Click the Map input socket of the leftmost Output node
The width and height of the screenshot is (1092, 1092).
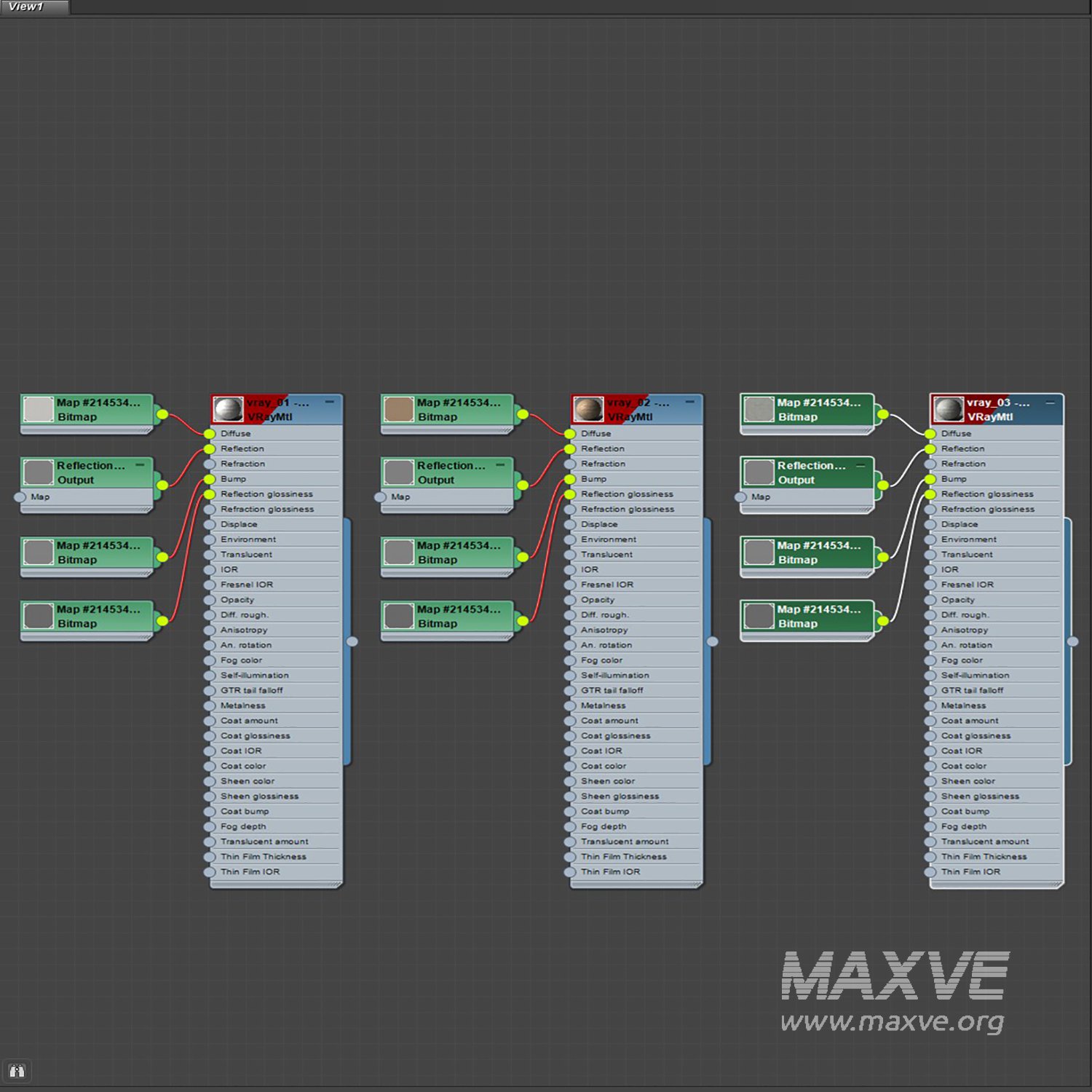click(x=20, y=497)
